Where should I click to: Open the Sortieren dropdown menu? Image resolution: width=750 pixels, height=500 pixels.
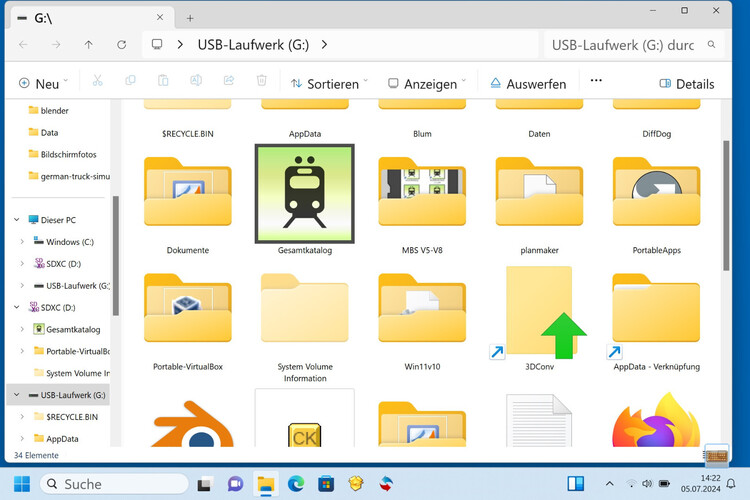[329, 84]
